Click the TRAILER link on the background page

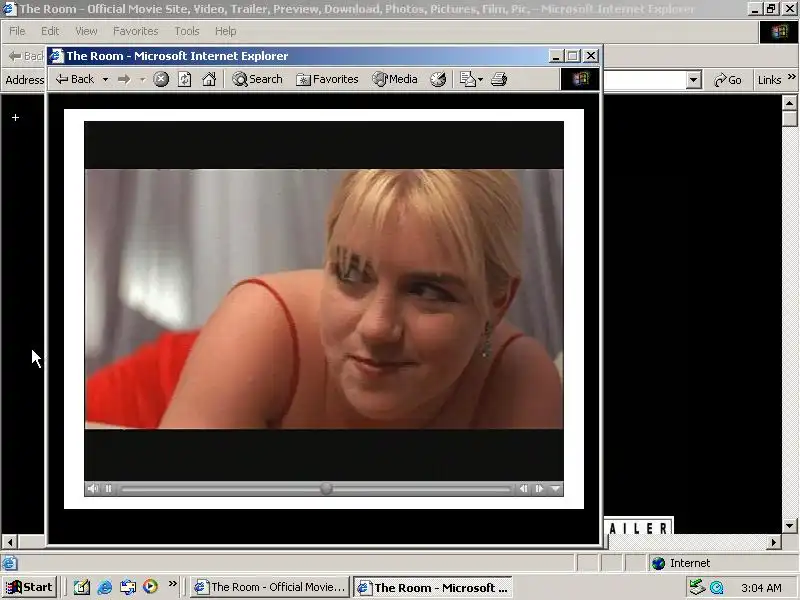point(639,528)
